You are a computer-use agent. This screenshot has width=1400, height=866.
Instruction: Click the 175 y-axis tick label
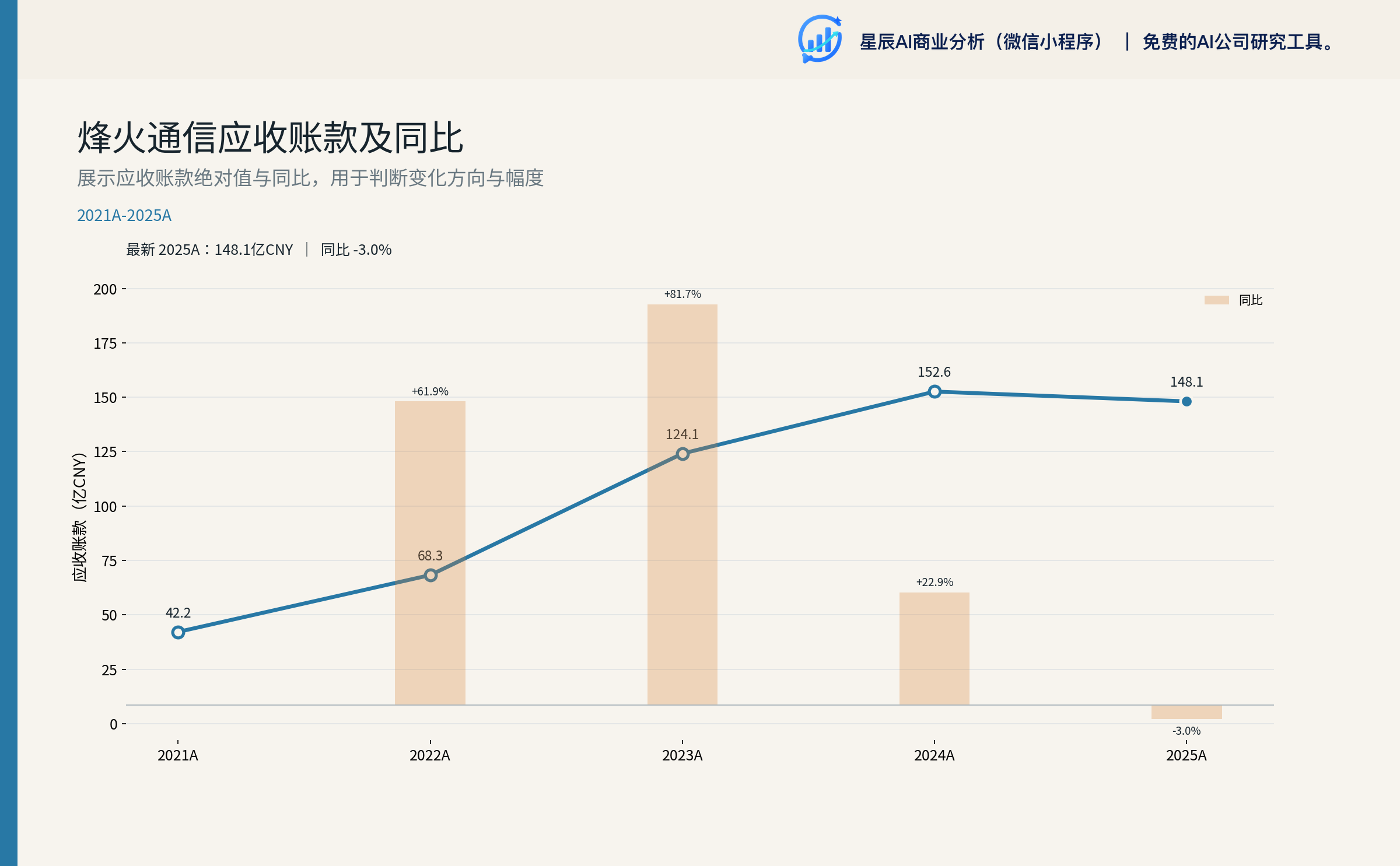pyautogui.click(x=106, y=343)
